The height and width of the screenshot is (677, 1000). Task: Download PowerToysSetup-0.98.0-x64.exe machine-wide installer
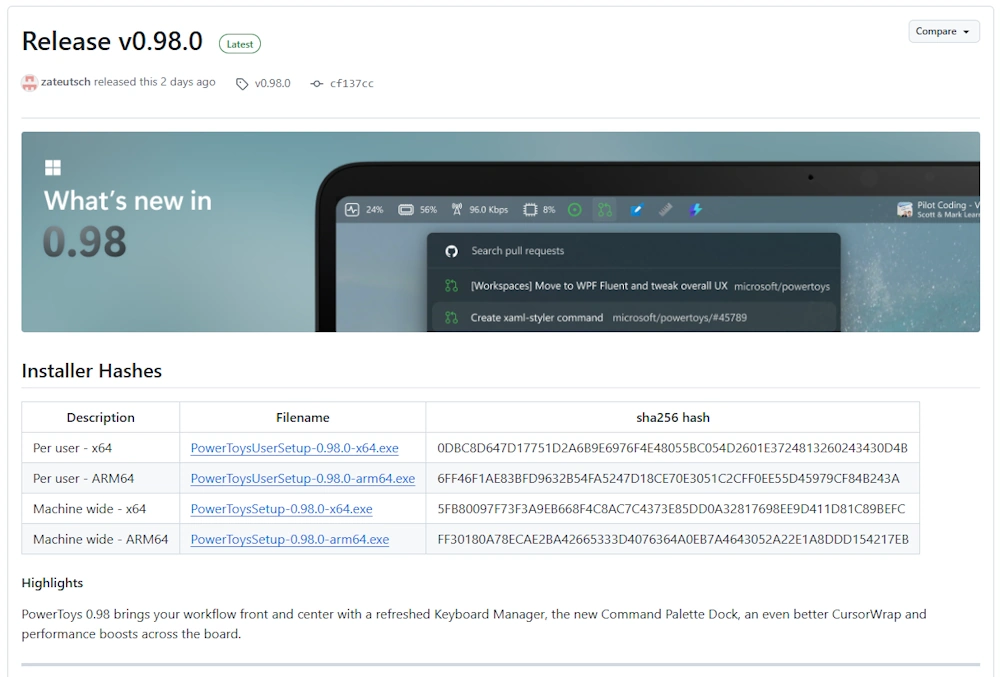pyautogui.click(x=281, y=509)
